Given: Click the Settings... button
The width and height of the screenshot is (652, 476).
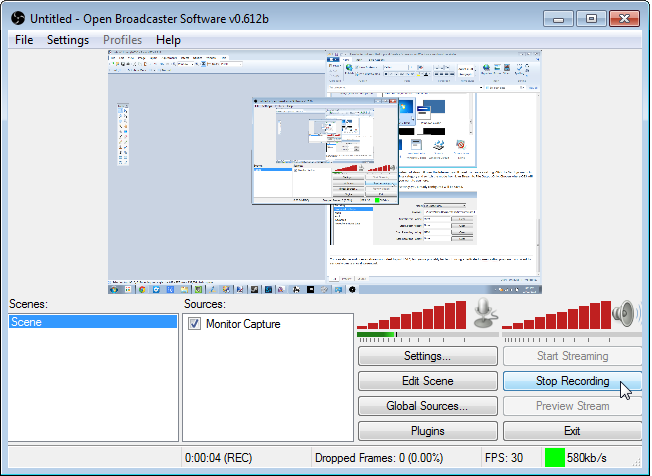Looking at the screenshot, I should click(427, 356).
